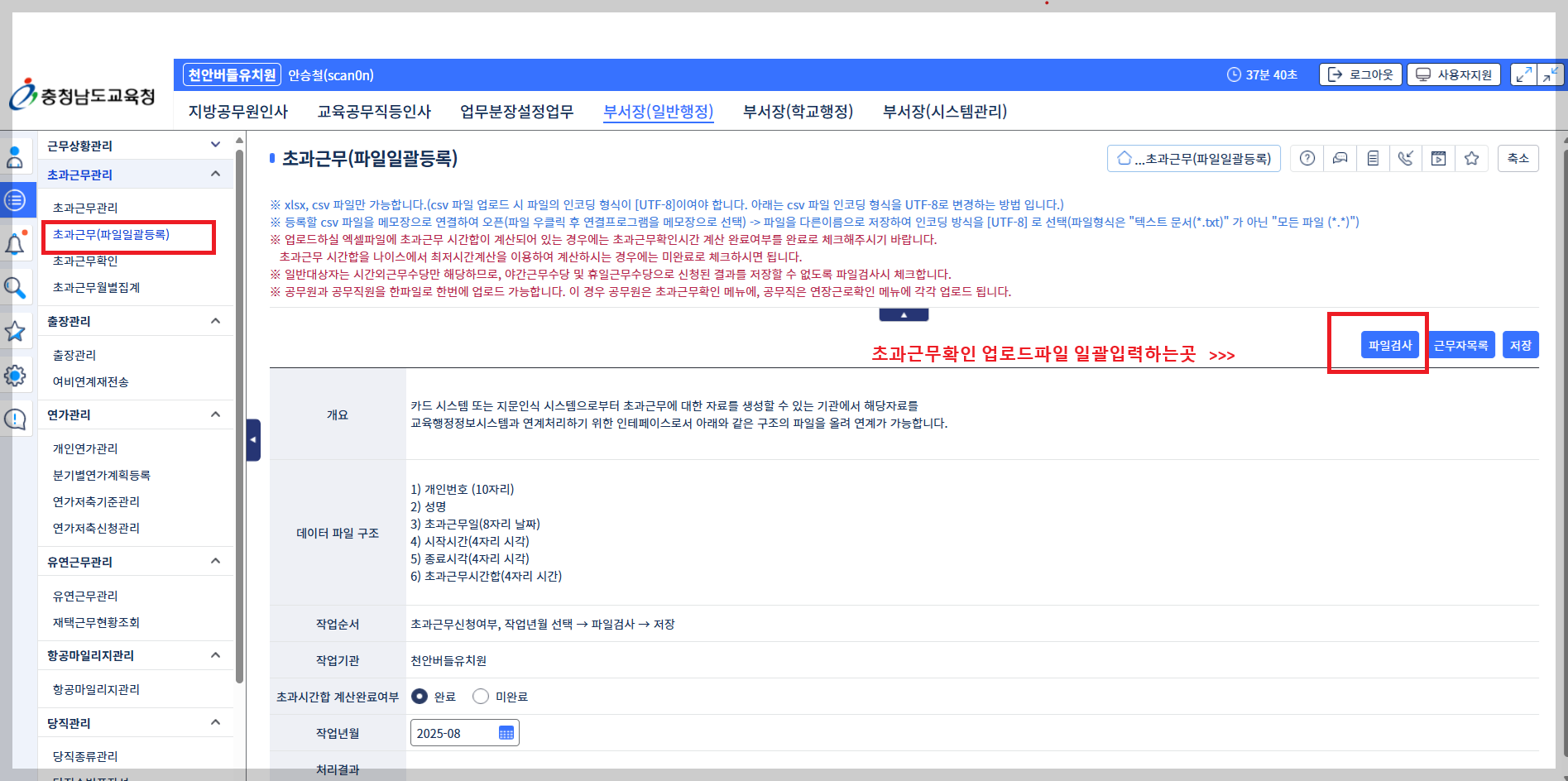Open 유연근무관리 submenu item
Screen dimensions: 1568x781
click(x=85, y=596)
